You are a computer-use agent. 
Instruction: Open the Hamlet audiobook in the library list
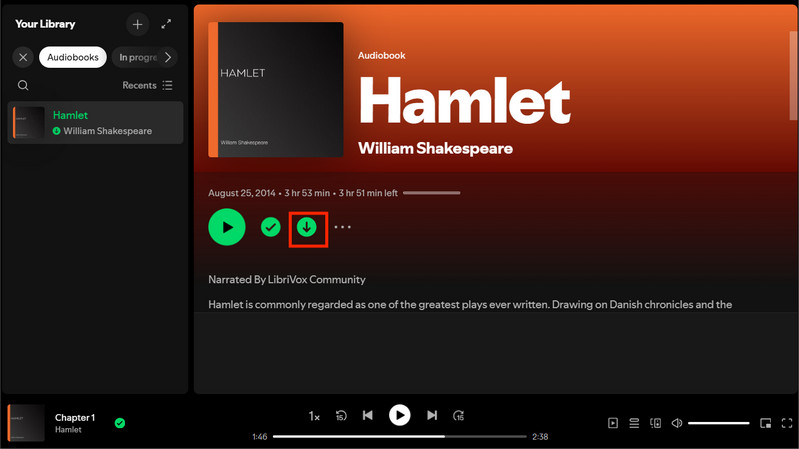(95, 122)
